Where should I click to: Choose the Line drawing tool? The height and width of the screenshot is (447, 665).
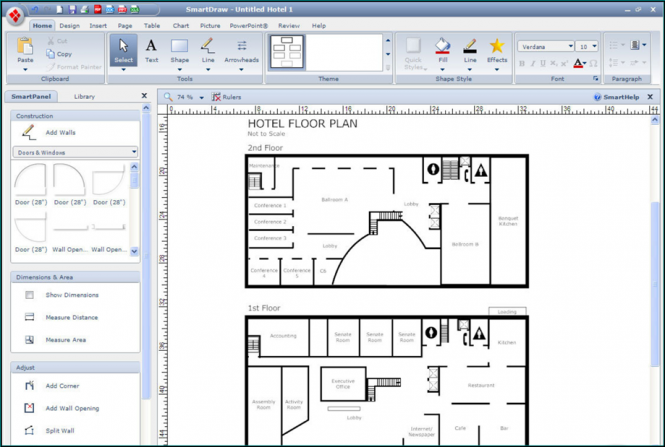pos(207,50)
